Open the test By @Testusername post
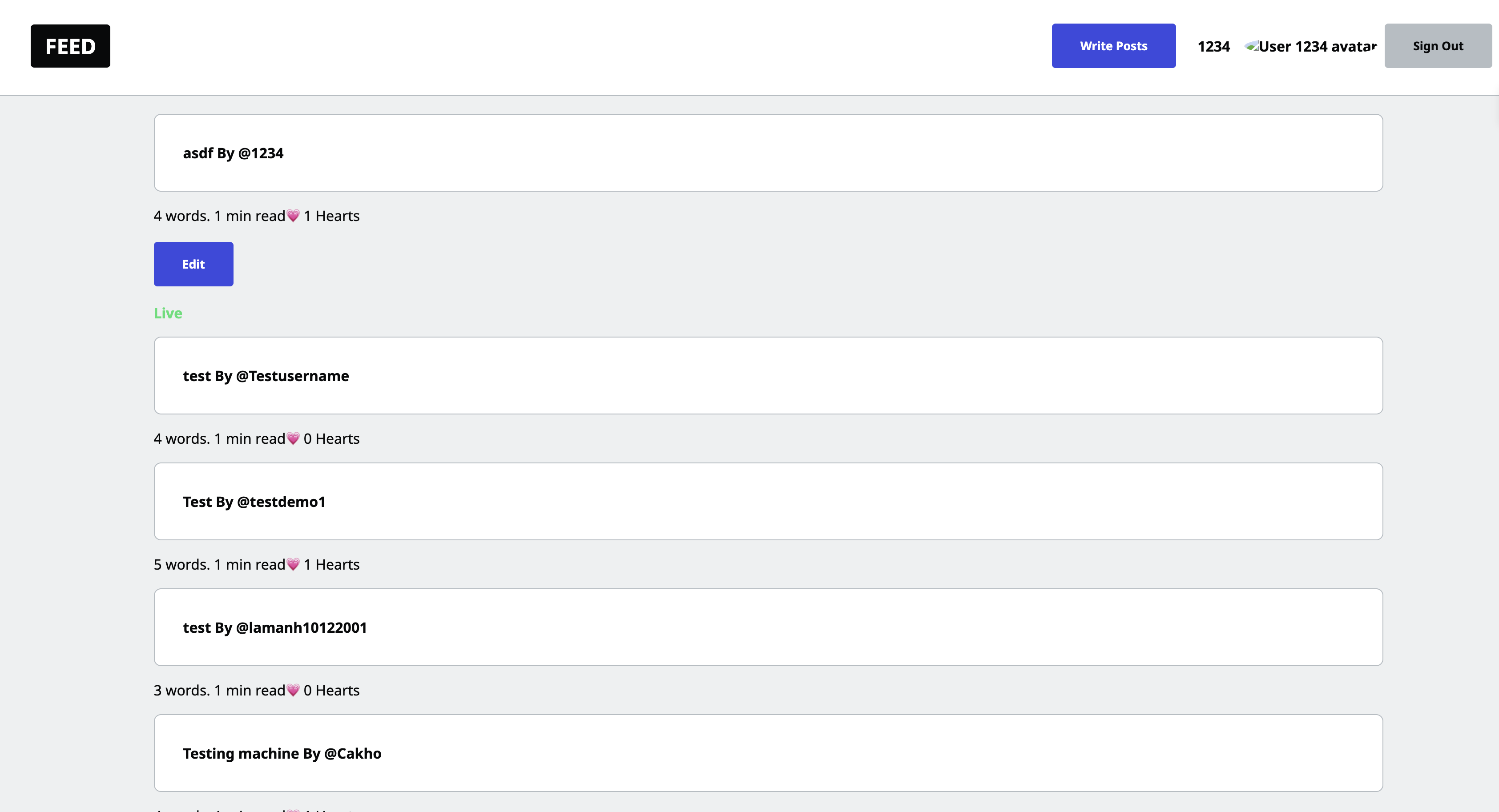The width and height of the screenshot is (1499, 812). point(266,376)
